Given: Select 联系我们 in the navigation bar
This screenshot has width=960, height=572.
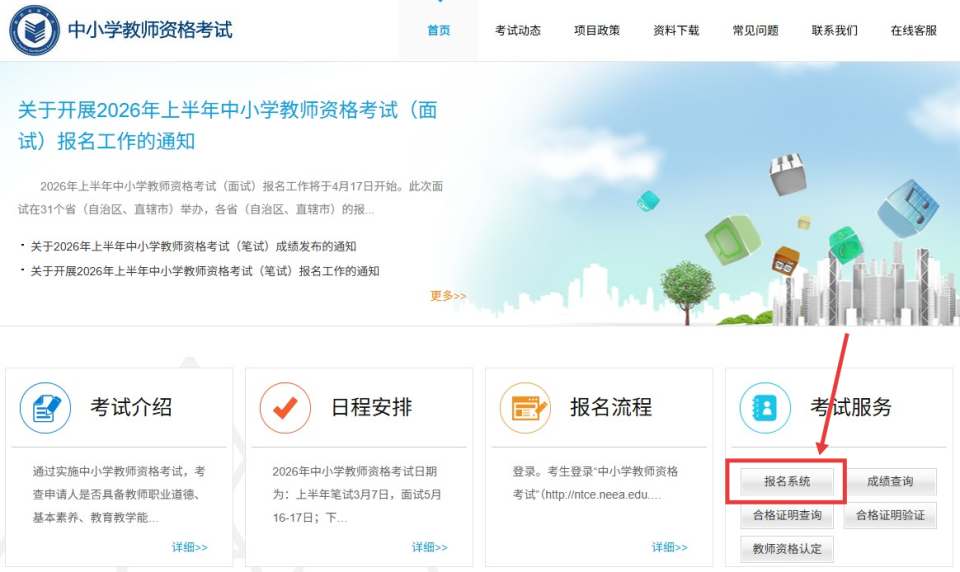Looking at the screenshot, I should [834, 31].
